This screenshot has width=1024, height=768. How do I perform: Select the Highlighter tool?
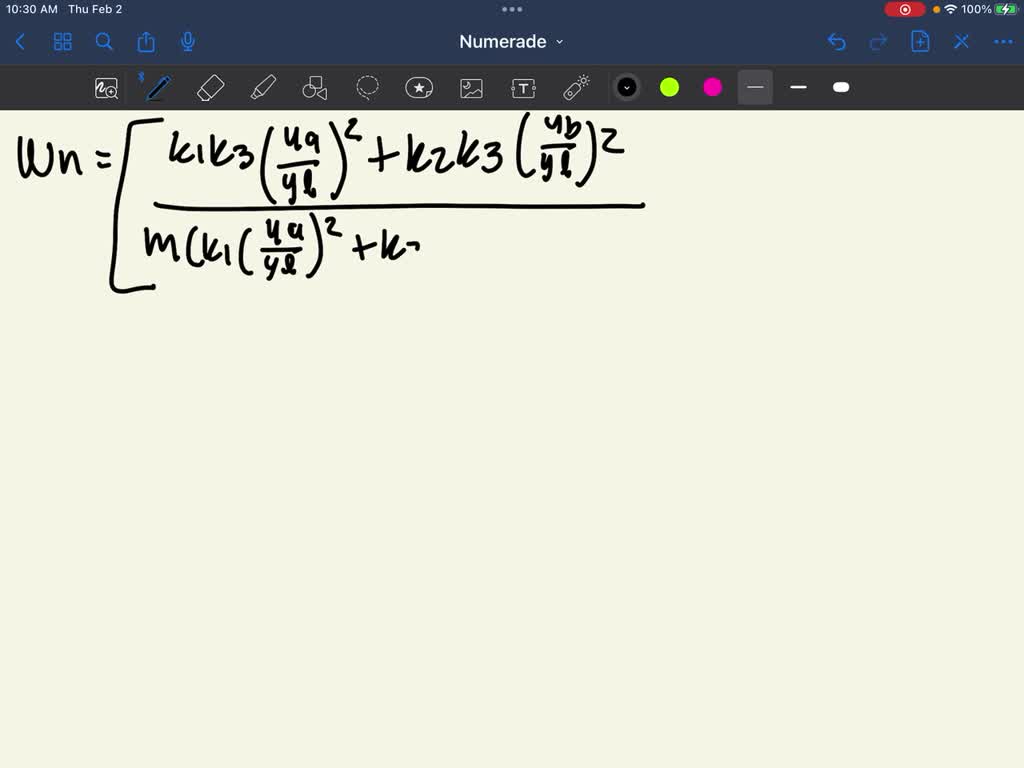pos(263,88)
